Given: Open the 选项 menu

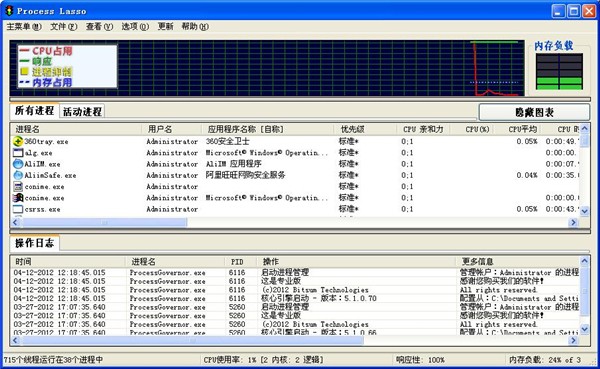Looking at the screenshot, I should 135,26.
